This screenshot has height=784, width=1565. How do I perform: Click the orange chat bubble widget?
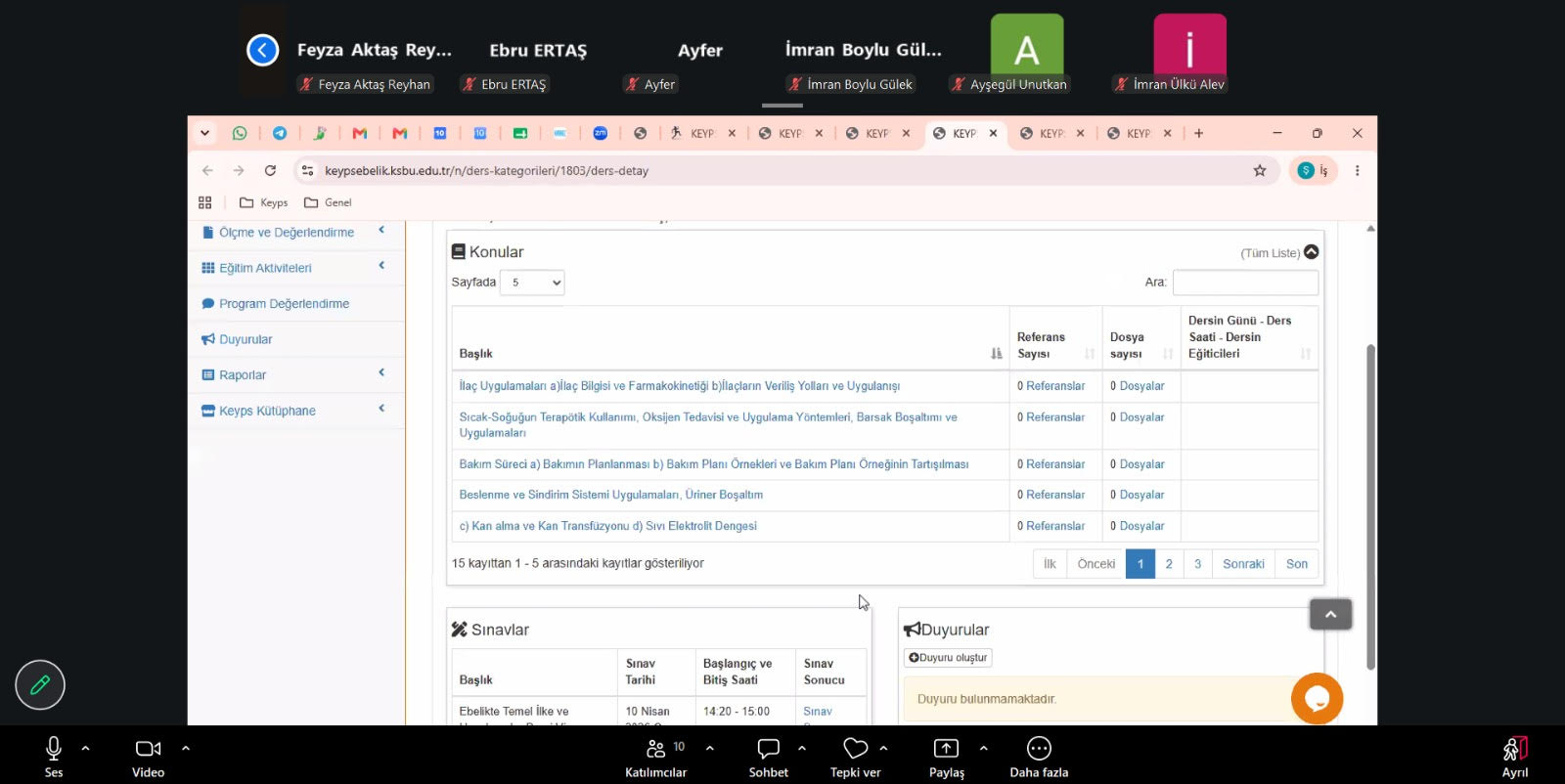1317,698
